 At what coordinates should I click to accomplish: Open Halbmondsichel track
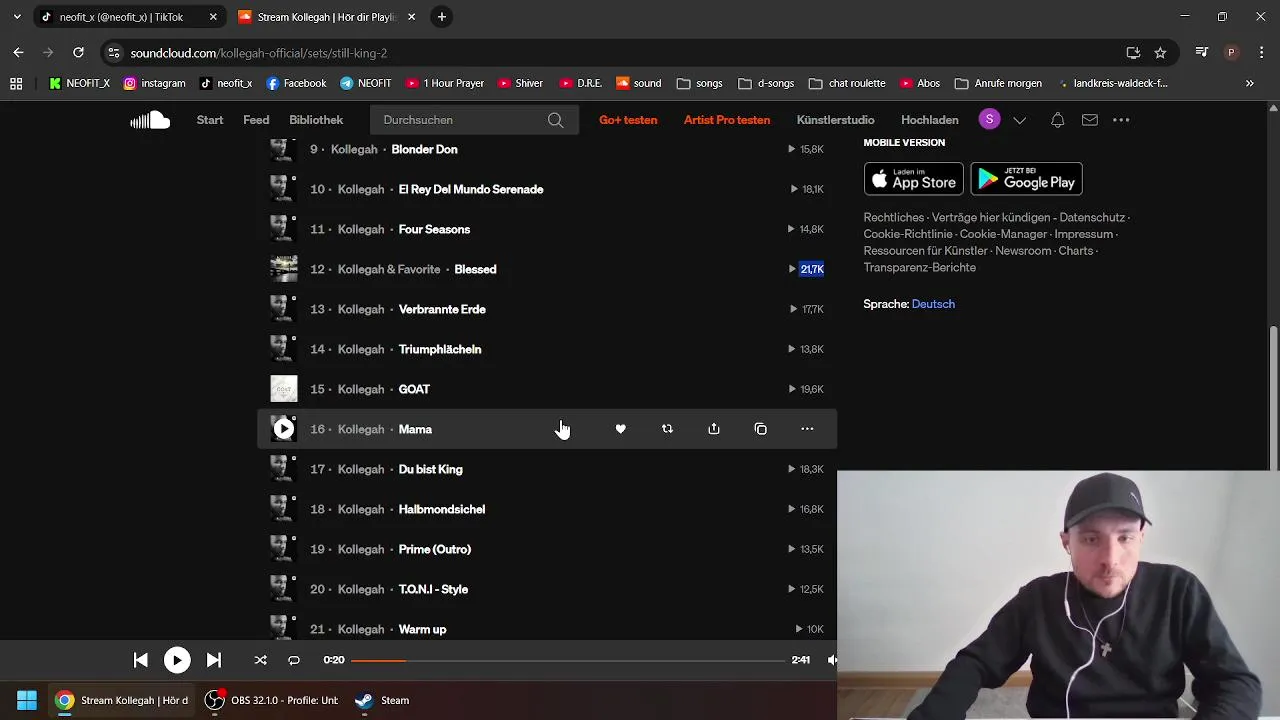[x=442, y=509]
